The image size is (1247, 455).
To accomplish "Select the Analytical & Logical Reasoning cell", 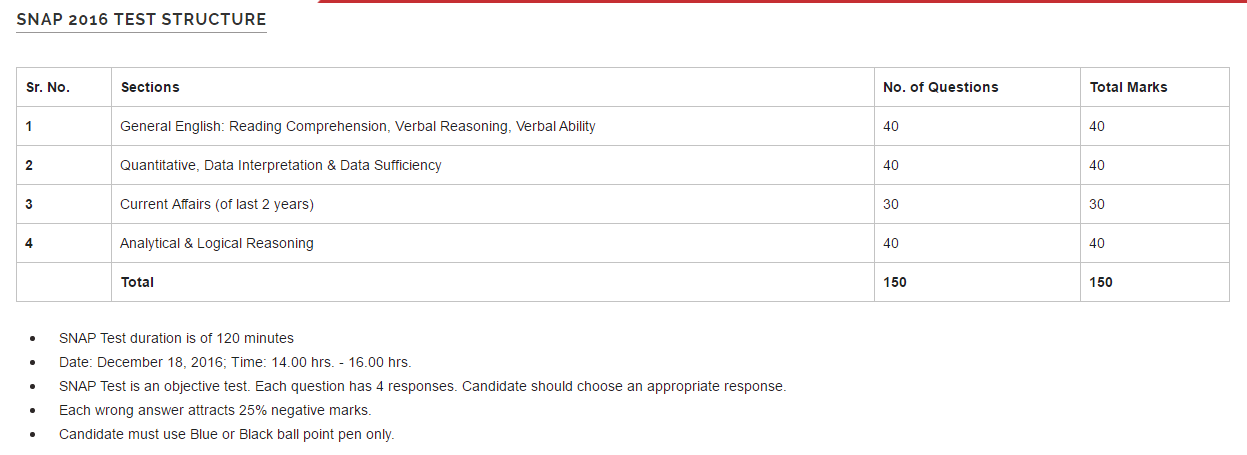I will (216, 243).
